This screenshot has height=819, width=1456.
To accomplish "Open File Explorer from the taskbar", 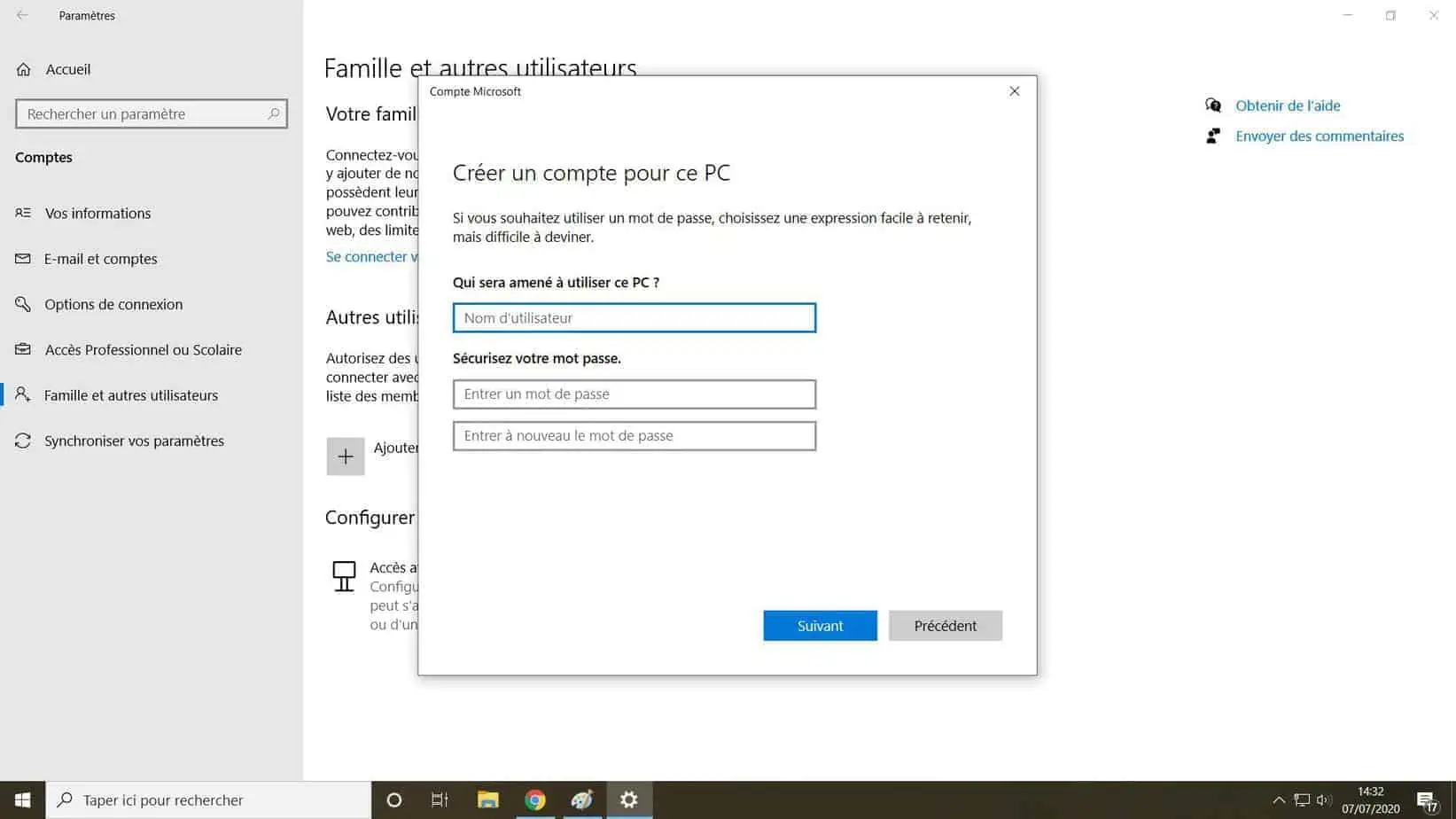I will 488,799.
